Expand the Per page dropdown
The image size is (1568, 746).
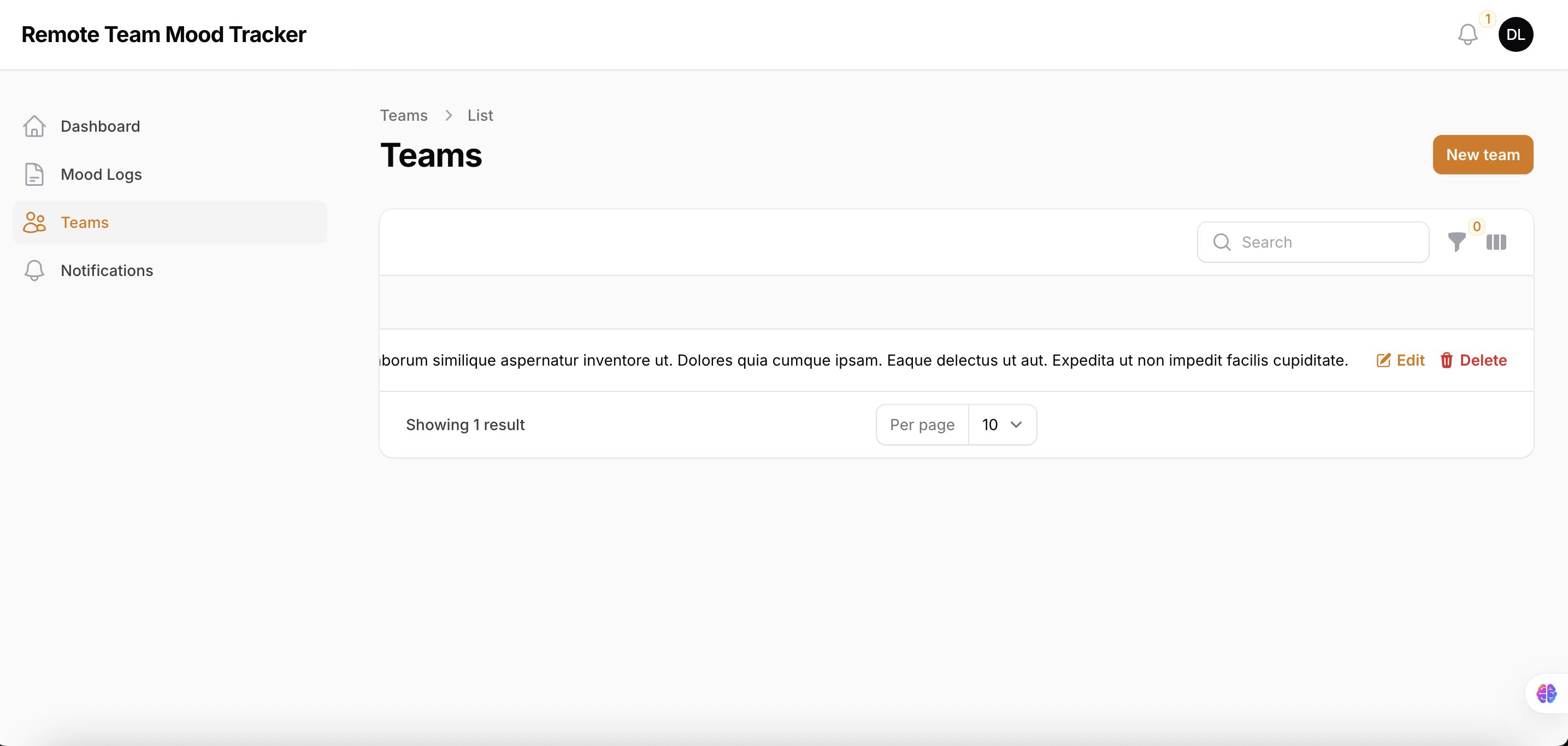1001,425
